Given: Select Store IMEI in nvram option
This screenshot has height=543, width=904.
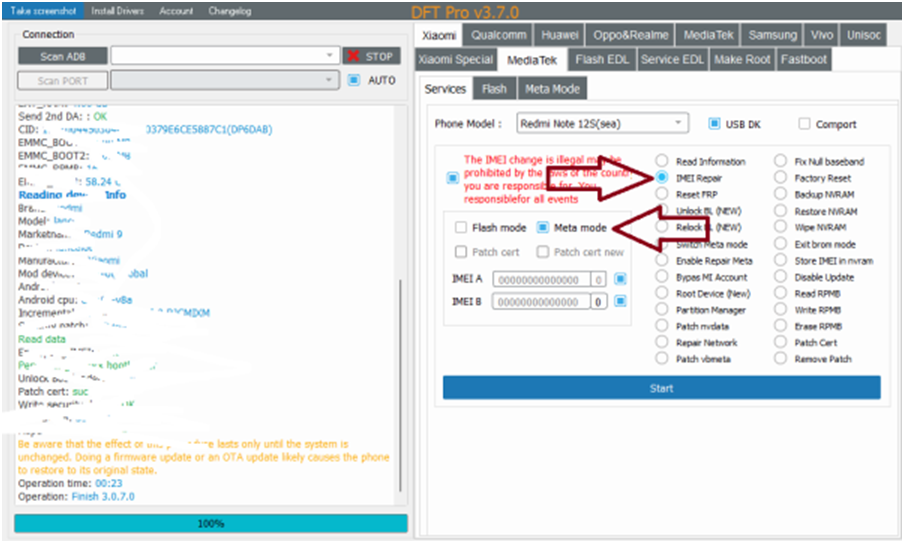Looking at the screenshot, I should pyautogui.click(x=781, y=261).
